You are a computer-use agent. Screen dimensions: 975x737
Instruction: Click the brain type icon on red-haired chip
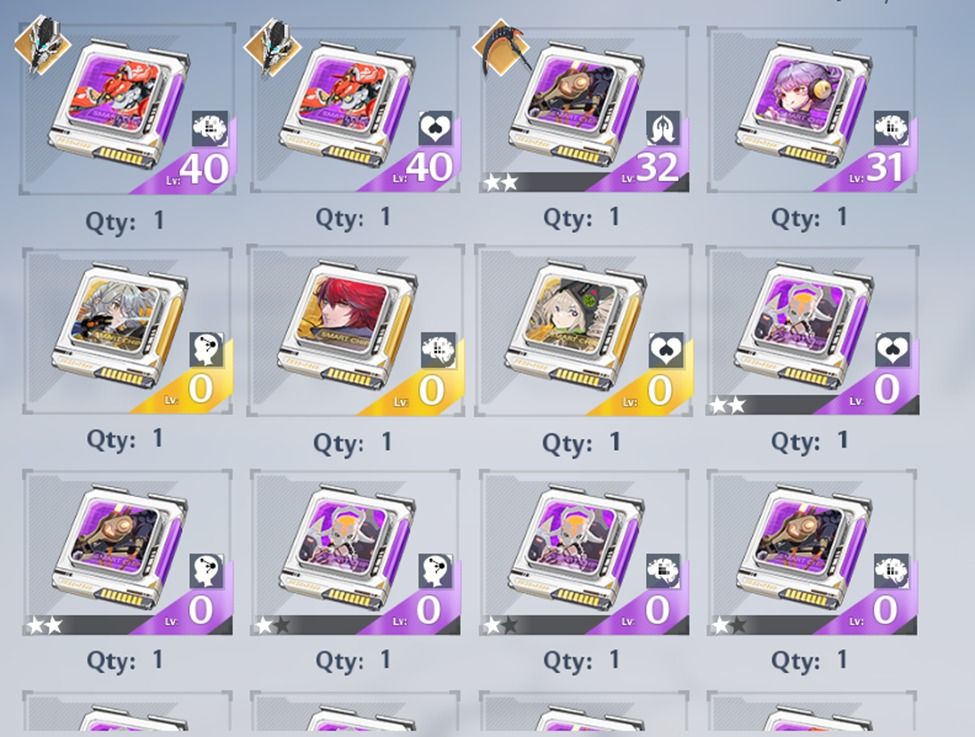point(438,350)
